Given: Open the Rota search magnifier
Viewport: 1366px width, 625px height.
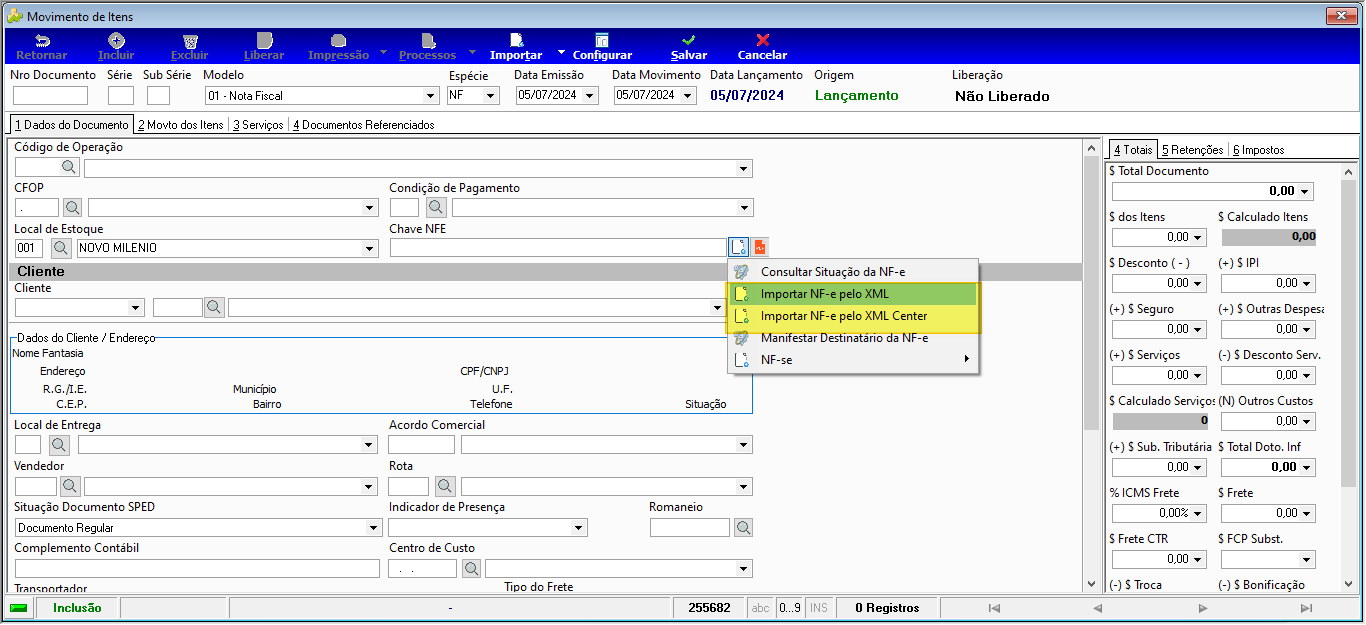Looking at the screenshot, I should tap(445, 486).
